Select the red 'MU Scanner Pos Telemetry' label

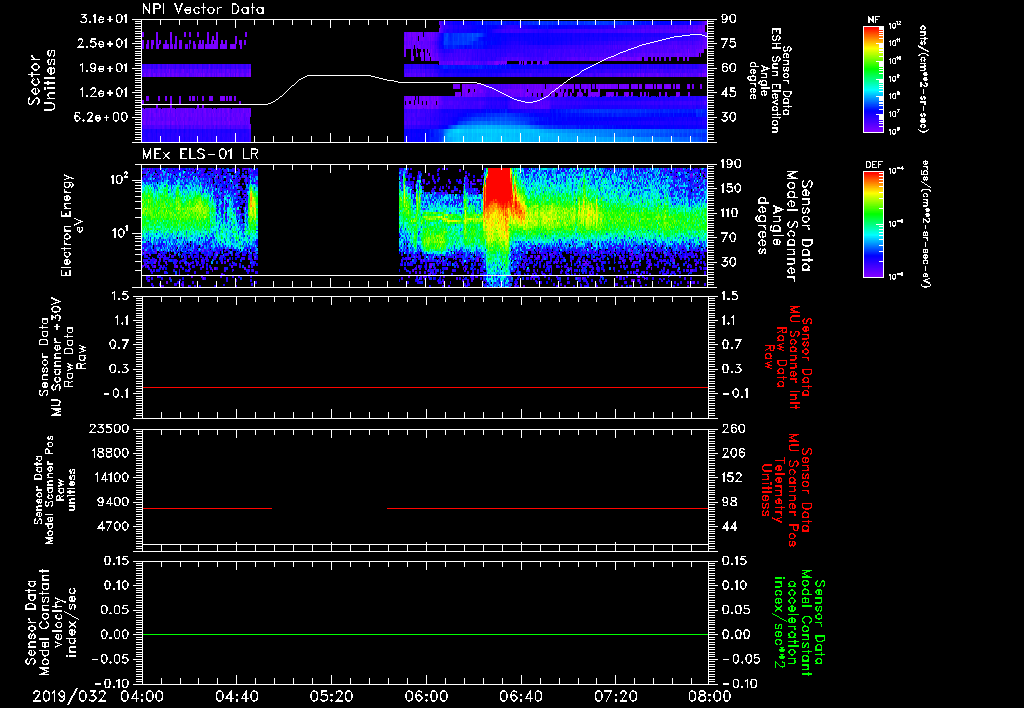[x=786, y=490]
